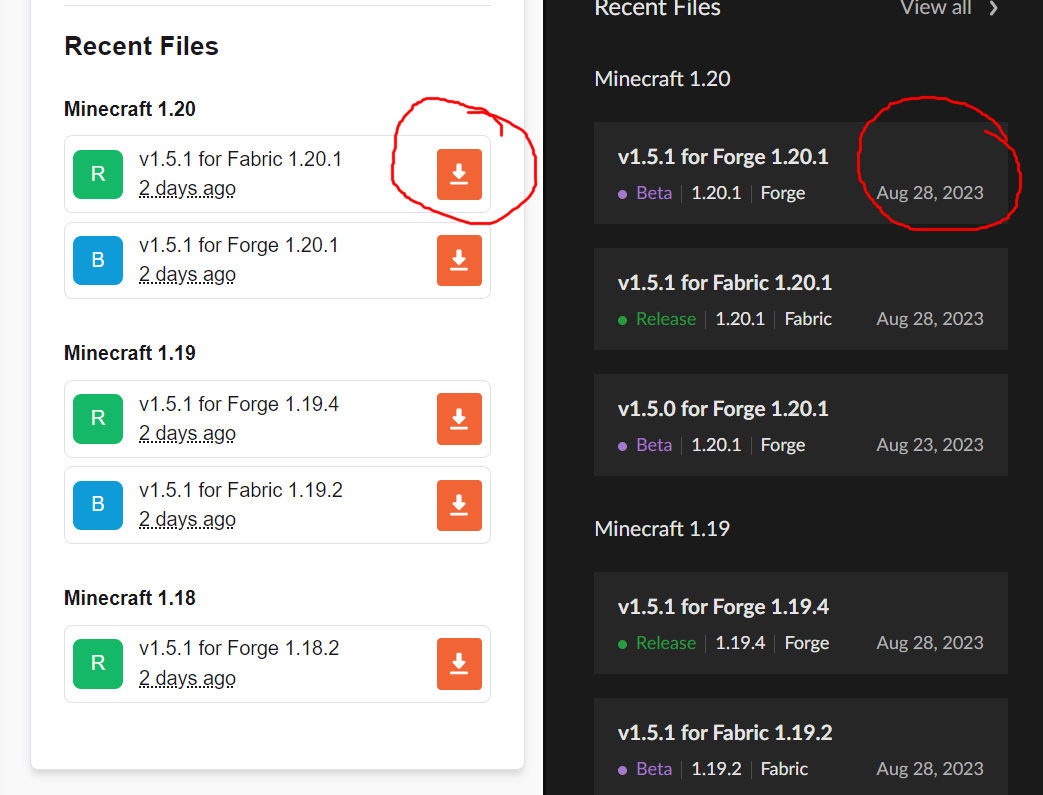The image size is (1043, 795).
Task: Click v1.5.1 for Fabric 1.20.1 title in light panel
Action: click(240, 159)
